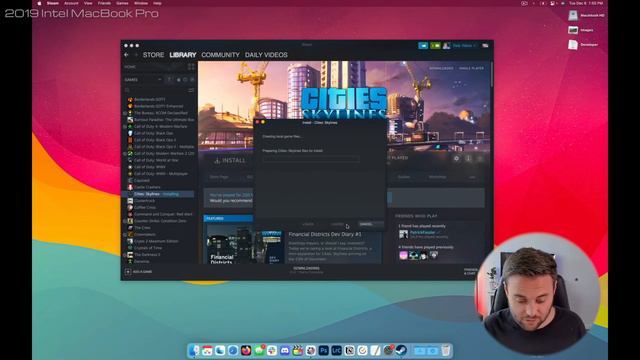Click the blue announcements icon in Steam header

pyautogui.click(x=423, y=46)
